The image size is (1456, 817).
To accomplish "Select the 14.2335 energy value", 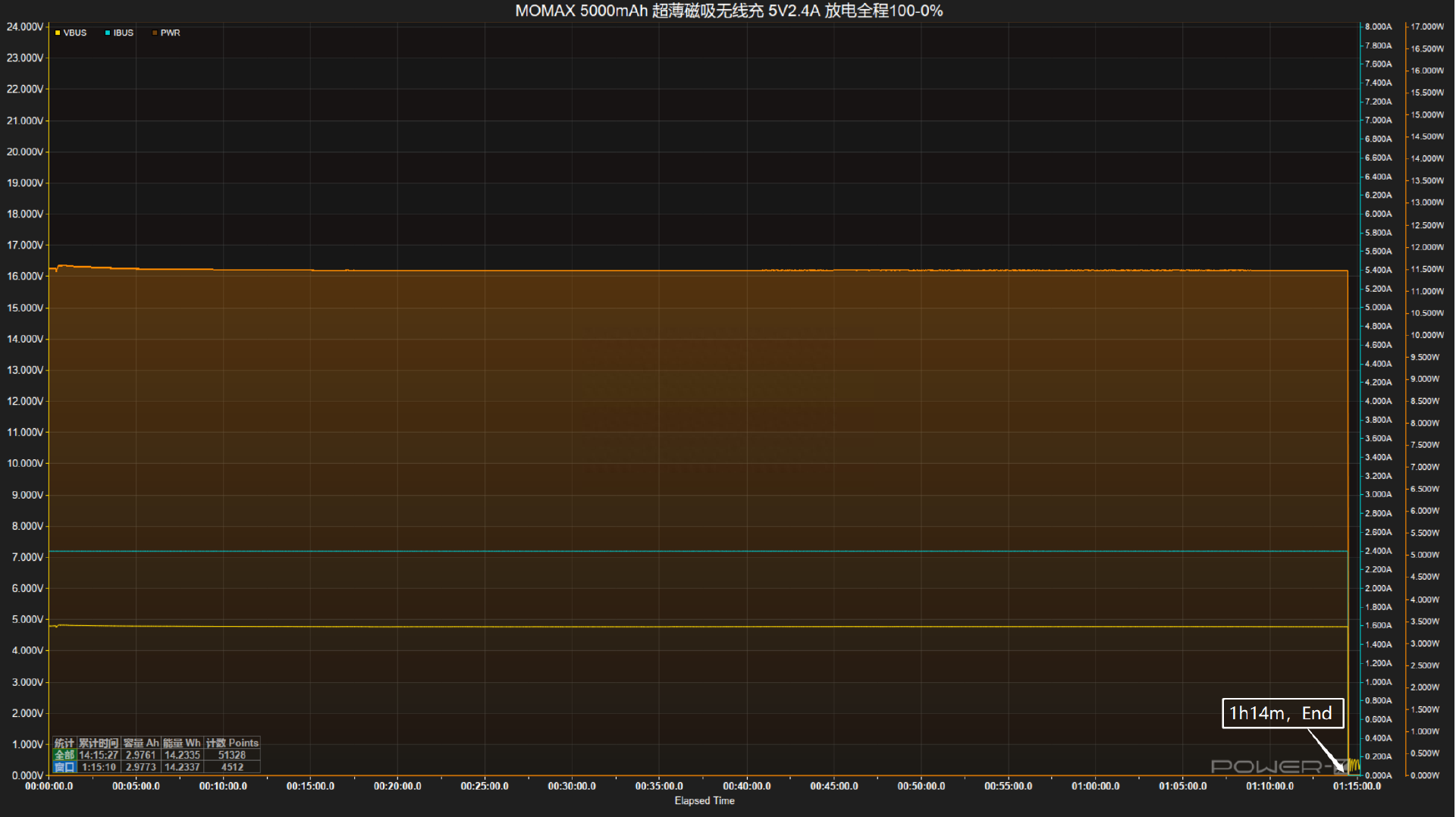I will 182,755.
